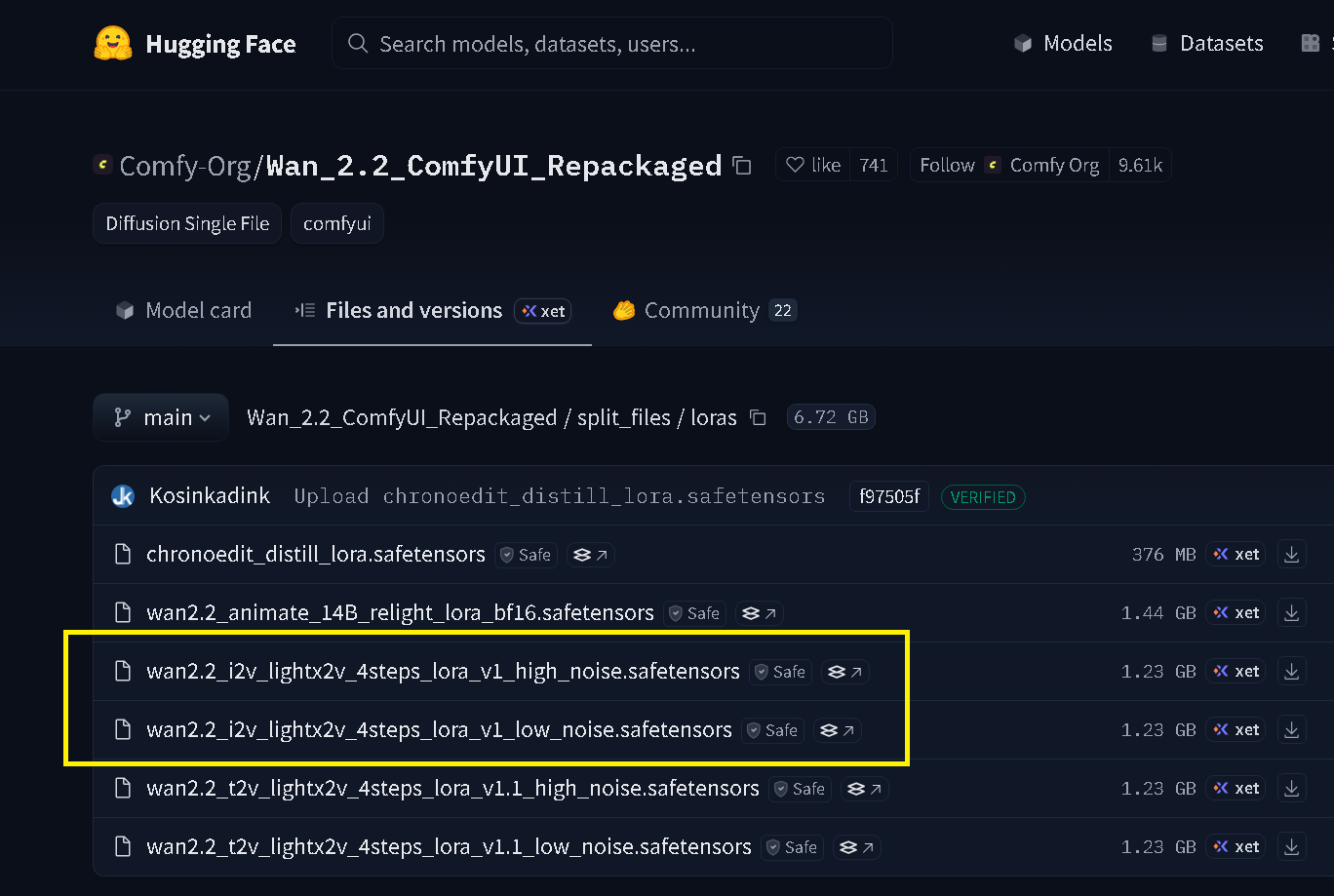Click the Hugging Face logo
The width and height of the screenshot is (1334, 896).
point(195,44)
